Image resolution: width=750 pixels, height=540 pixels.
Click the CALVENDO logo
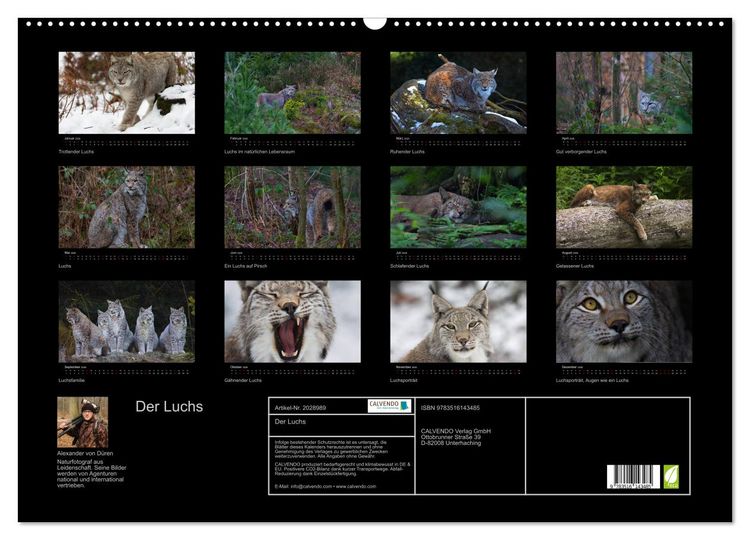[389, 406]
